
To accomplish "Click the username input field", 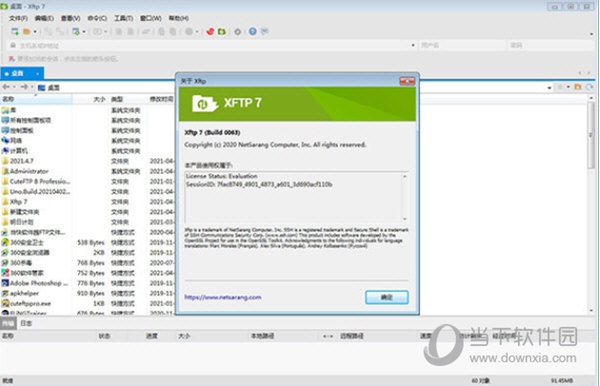I will coord(462,45).
